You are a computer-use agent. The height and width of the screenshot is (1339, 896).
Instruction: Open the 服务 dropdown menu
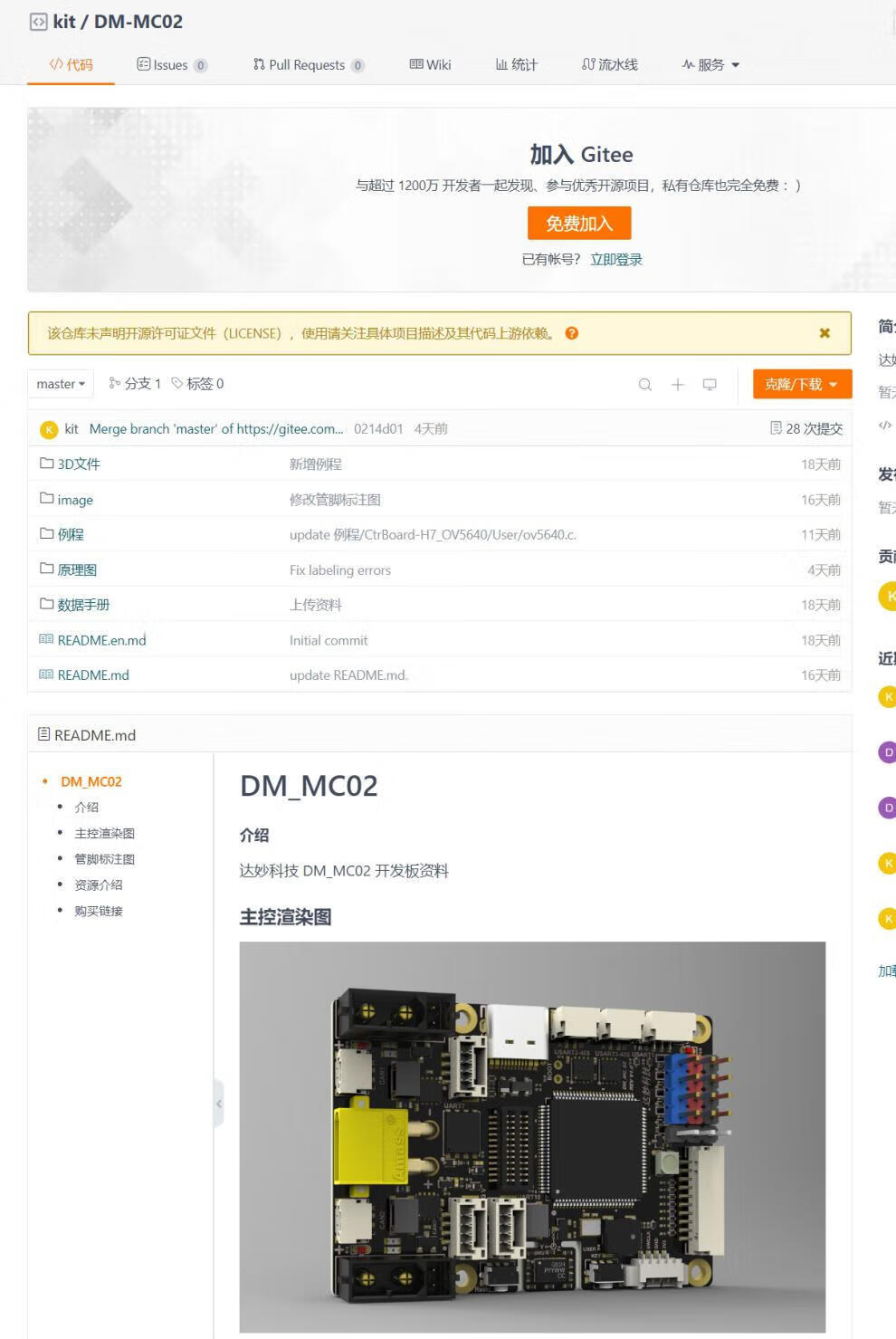pos(711,64)
